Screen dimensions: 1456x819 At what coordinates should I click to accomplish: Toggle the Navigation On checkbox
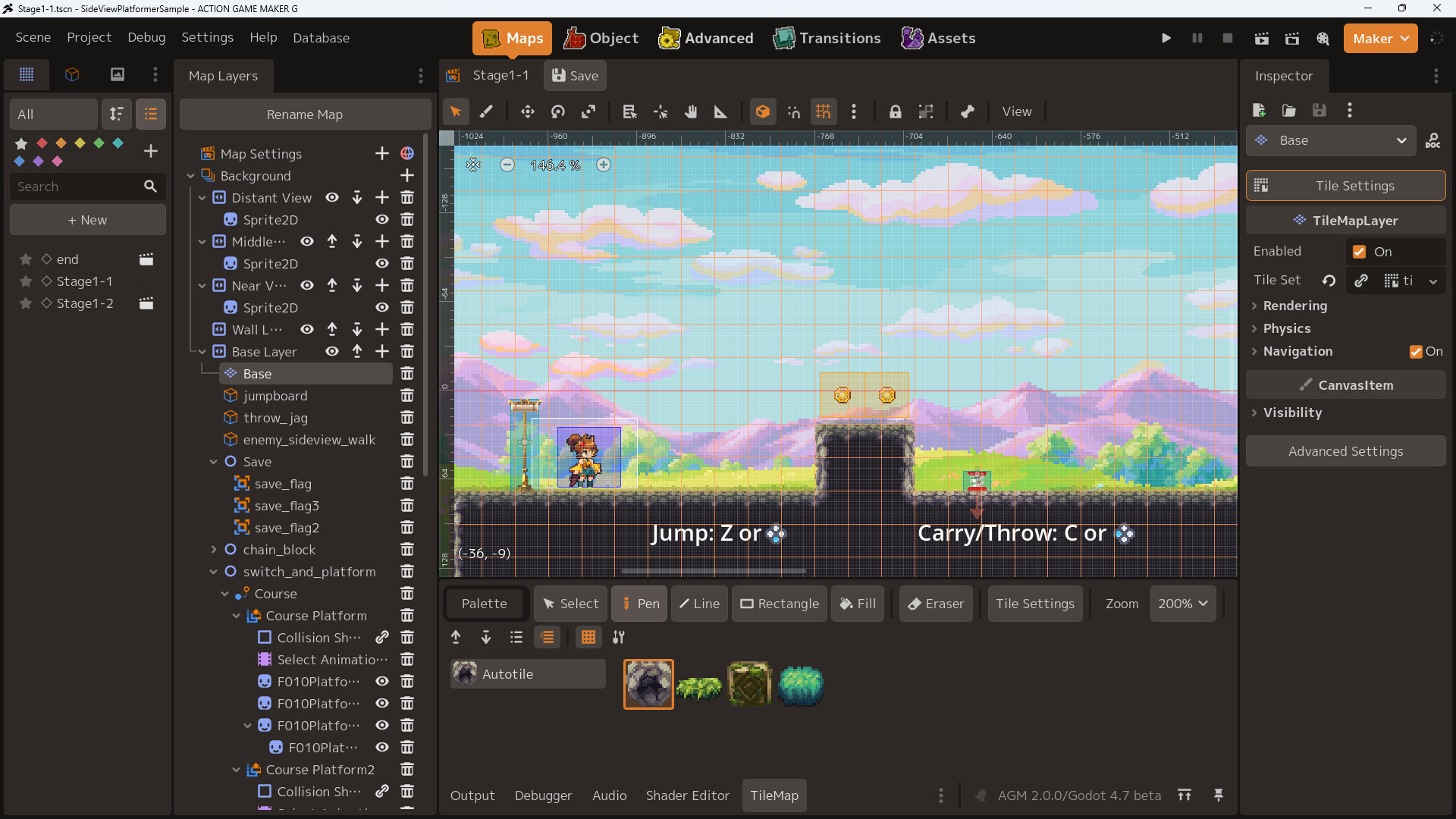click(x=1416, y=352)
